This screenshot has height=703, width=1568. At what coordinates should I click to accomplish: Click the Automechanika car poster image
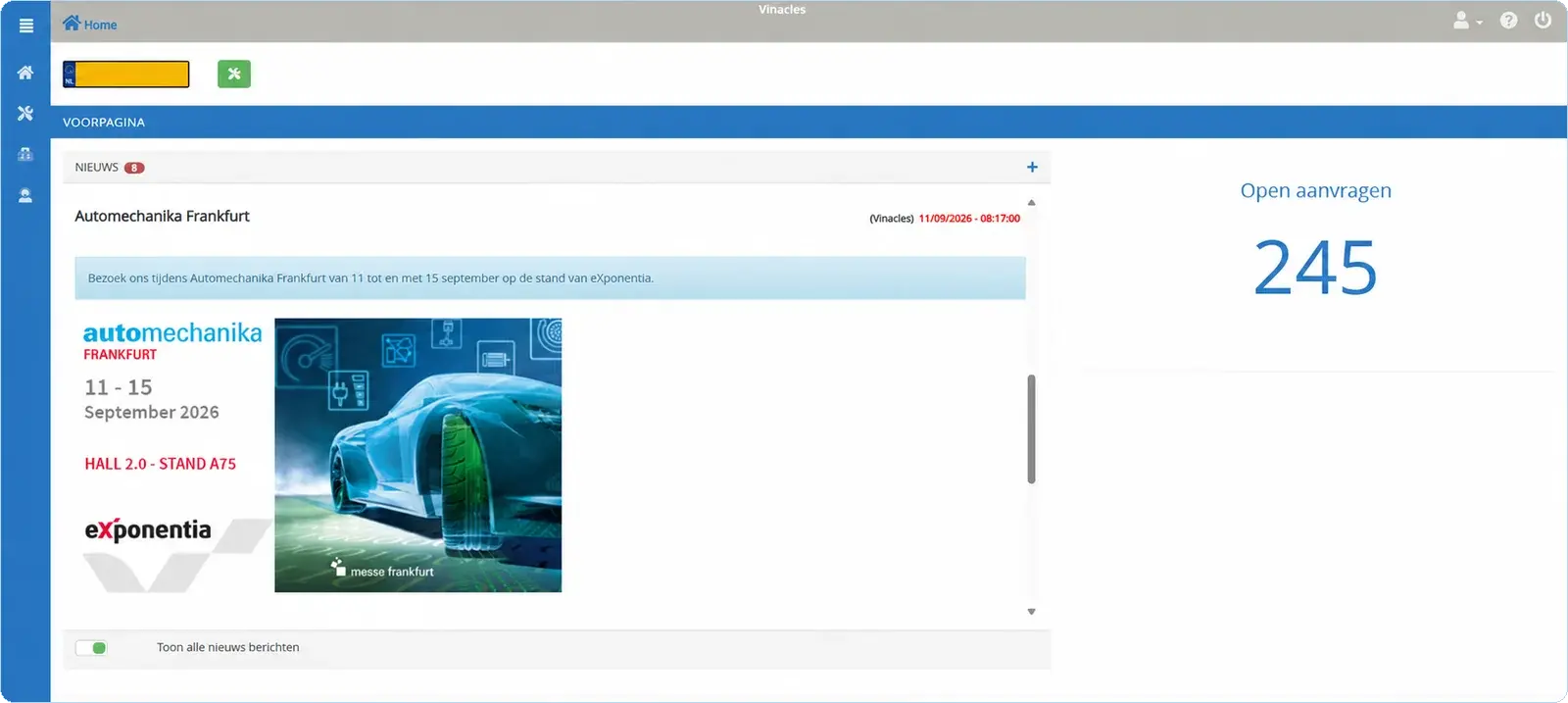pos(417,455)
